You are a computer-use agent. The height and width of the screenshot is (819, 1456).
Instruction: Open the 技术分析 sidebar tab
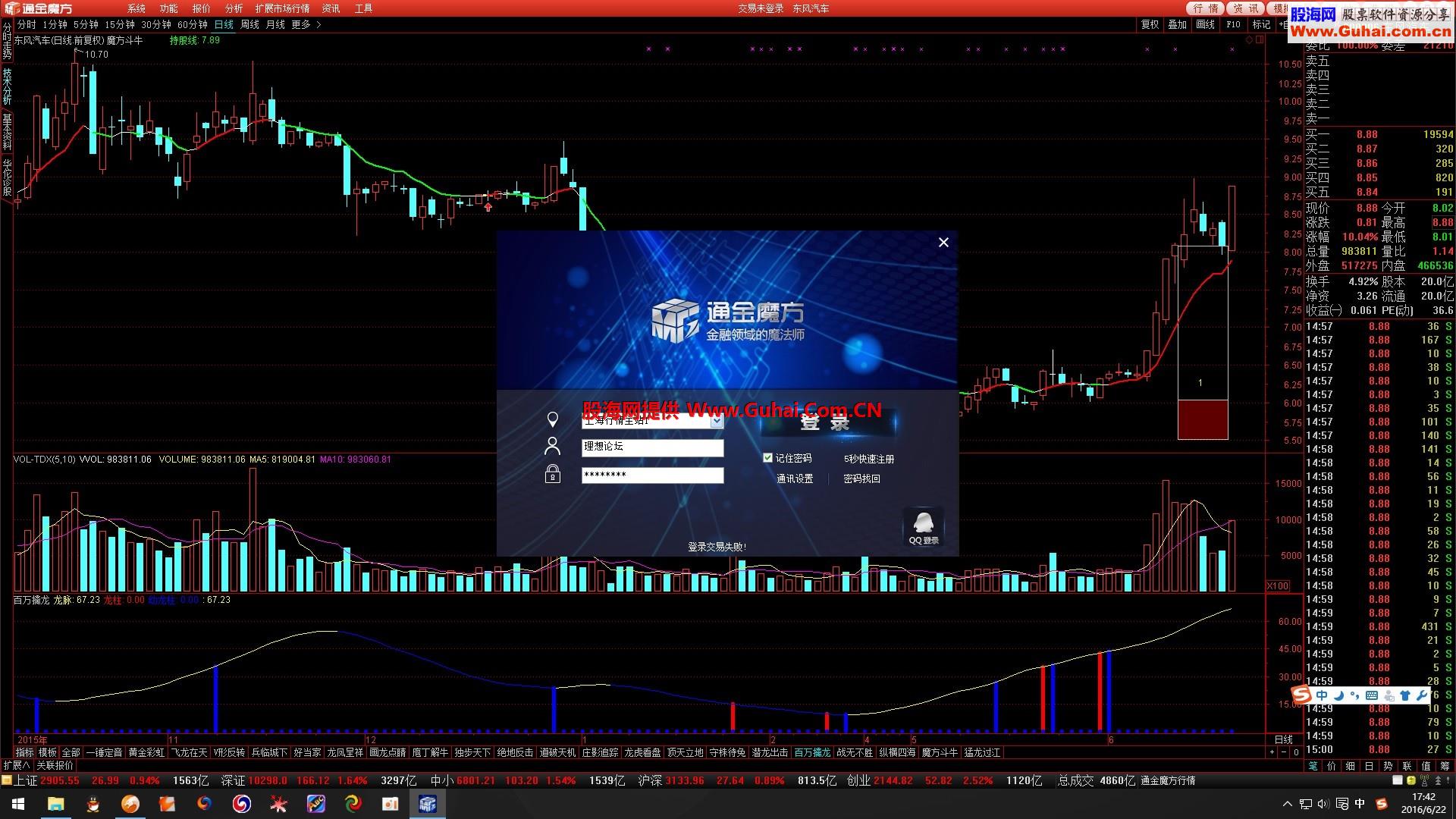click(7, 86)
